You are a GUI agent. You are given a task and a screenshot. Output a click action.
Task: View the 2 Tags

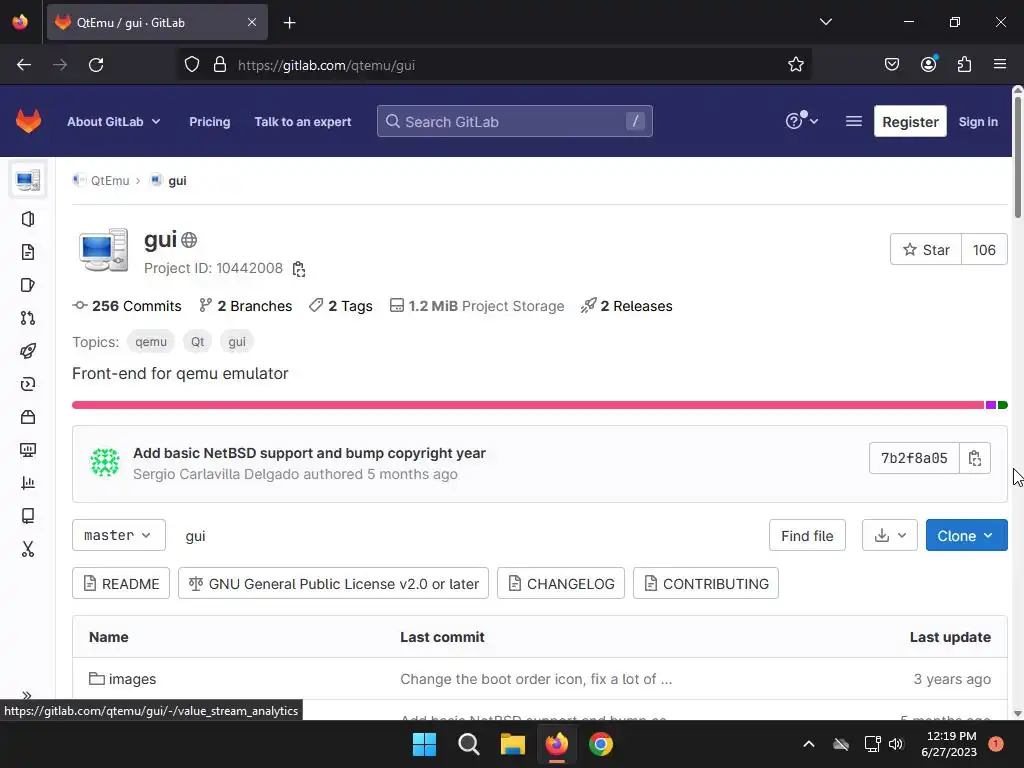point(341,306)
